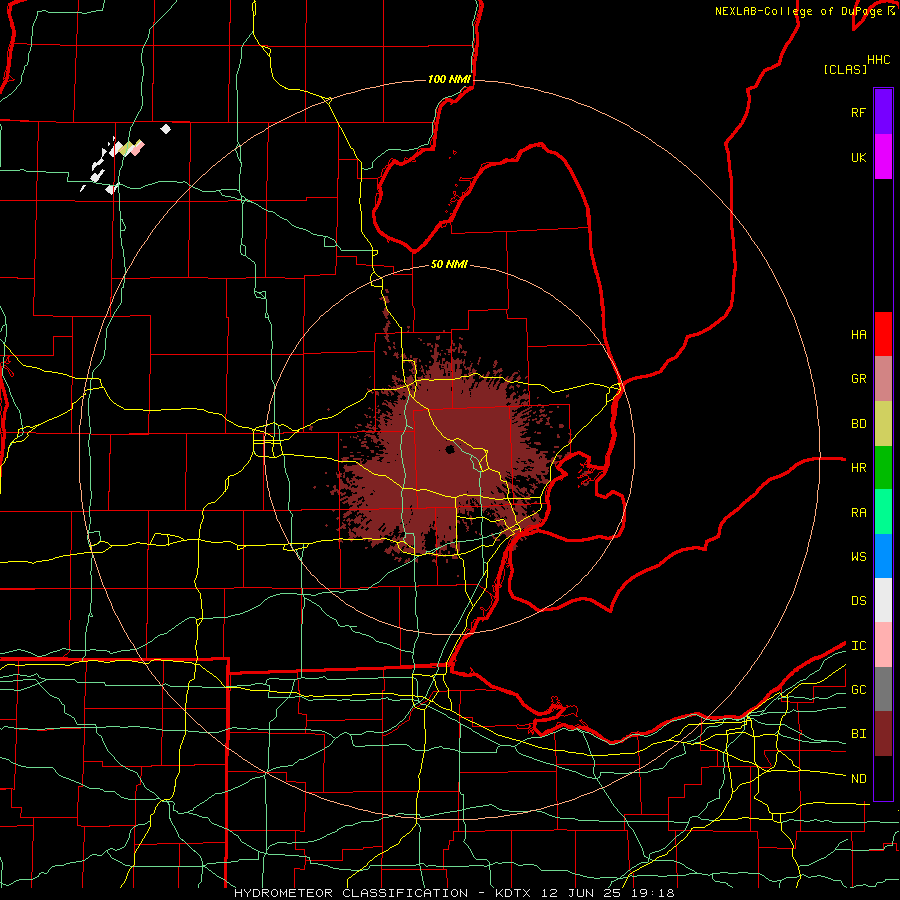900x900 pixels.
Task: Click the 100 NMI range ring label
Action: [449, 79]
